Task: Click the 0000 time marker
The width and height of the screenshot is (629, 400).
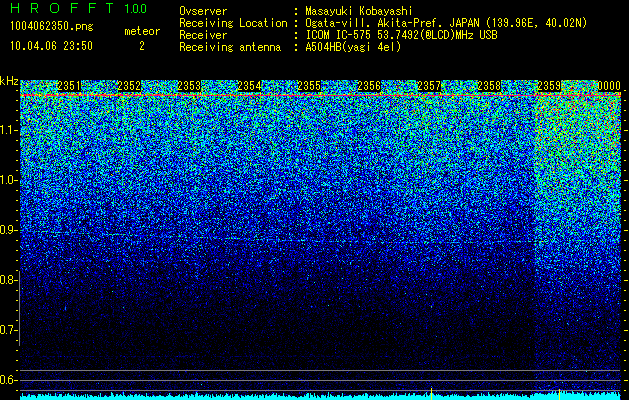Action: coord(609,86)
